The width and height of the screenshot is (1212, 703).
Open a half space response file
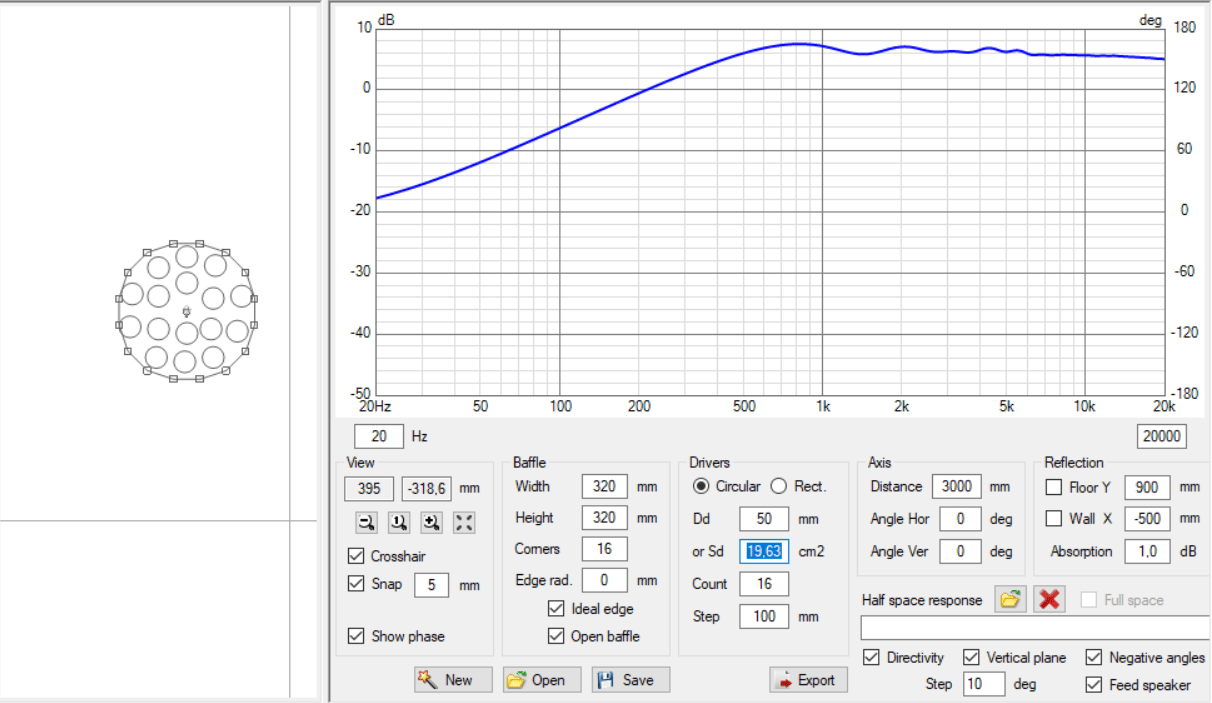[x=1011, y=599]
